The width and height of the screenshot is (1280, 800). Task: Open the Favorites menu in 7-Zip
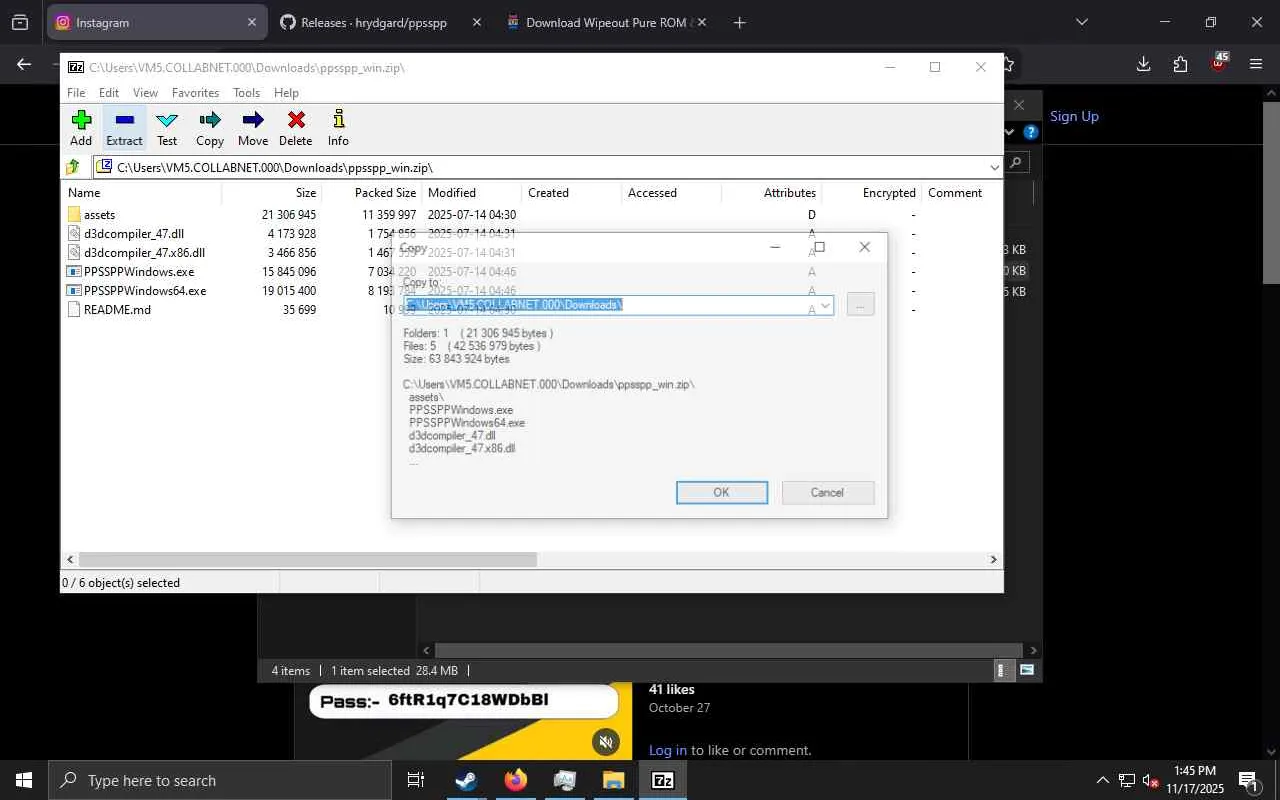click(x=195, y=93)
